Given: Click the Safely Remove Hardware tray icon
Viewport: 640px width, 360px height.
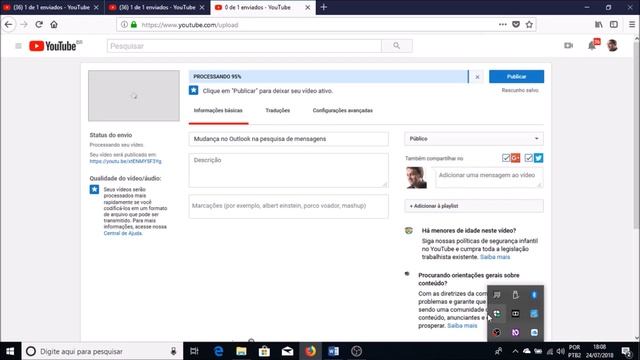Looking at the screenshot, I should (516, 295).
